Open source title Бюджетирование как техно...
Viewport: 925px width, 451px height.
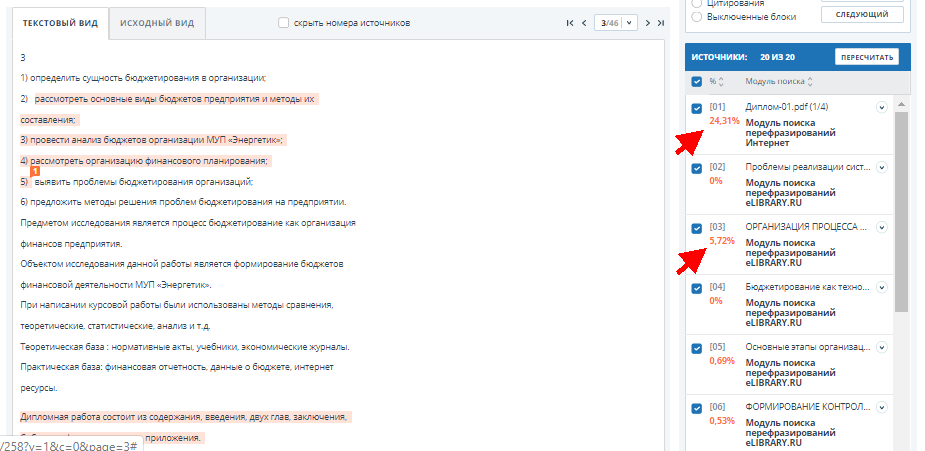click(x=808, y=287)
